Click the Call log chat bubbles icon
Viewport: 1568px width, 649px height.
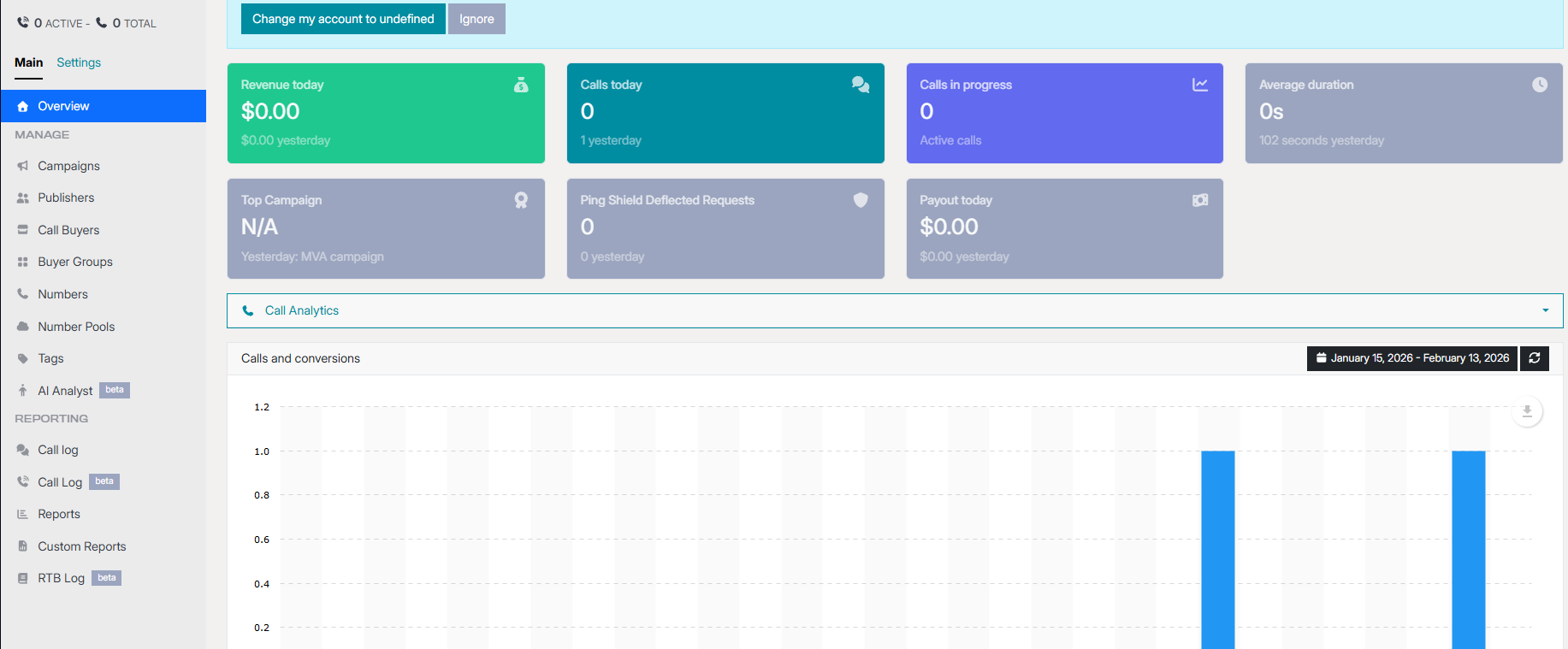pyautogui.click(x=23, y=450)
